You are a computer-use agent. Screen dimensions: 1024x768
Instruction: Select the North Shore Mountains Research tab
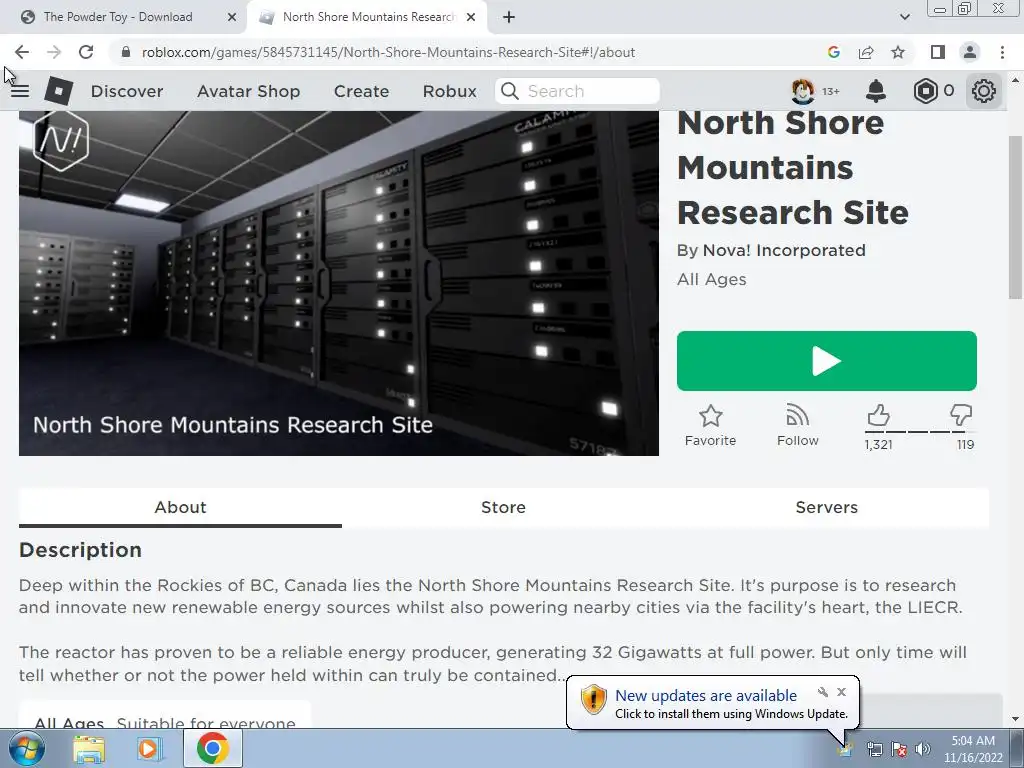[368, 17]
